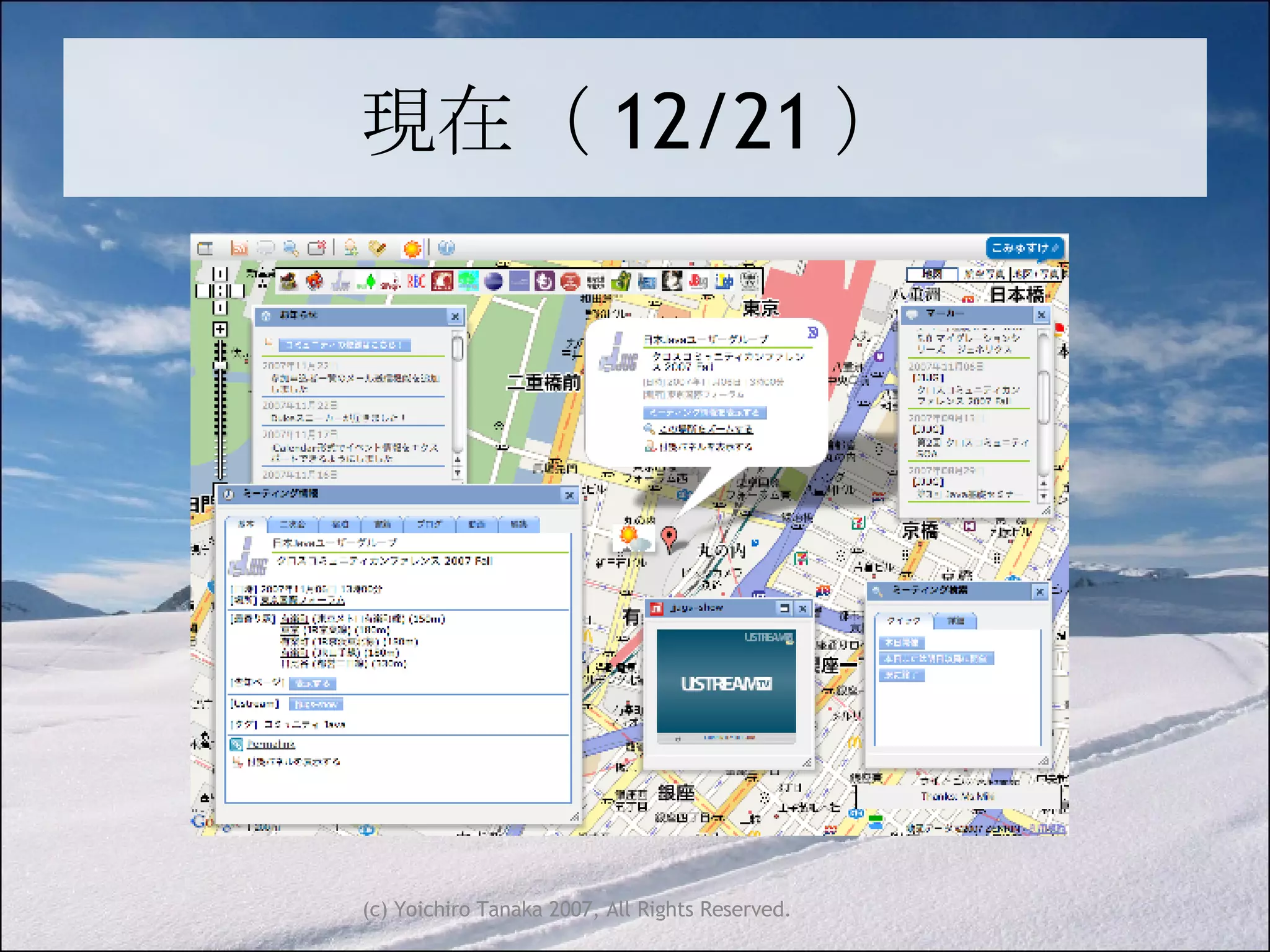Screen dimensions: 1270x952
Task: Open the magnifier search toolbar icon
Action: click(x=291, y=249)
